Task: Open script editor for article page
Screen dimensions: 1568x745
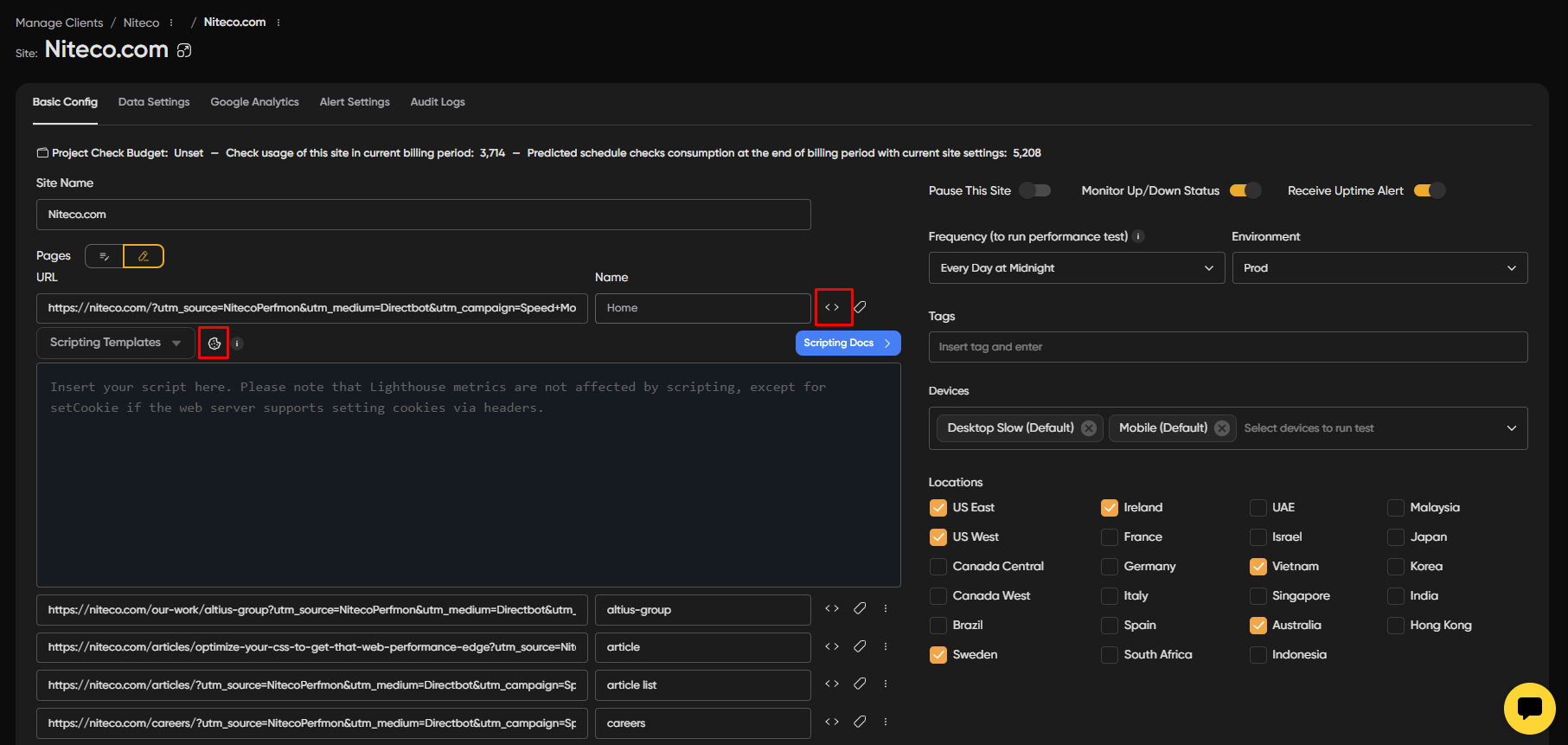Action: [x=832, y=646]
